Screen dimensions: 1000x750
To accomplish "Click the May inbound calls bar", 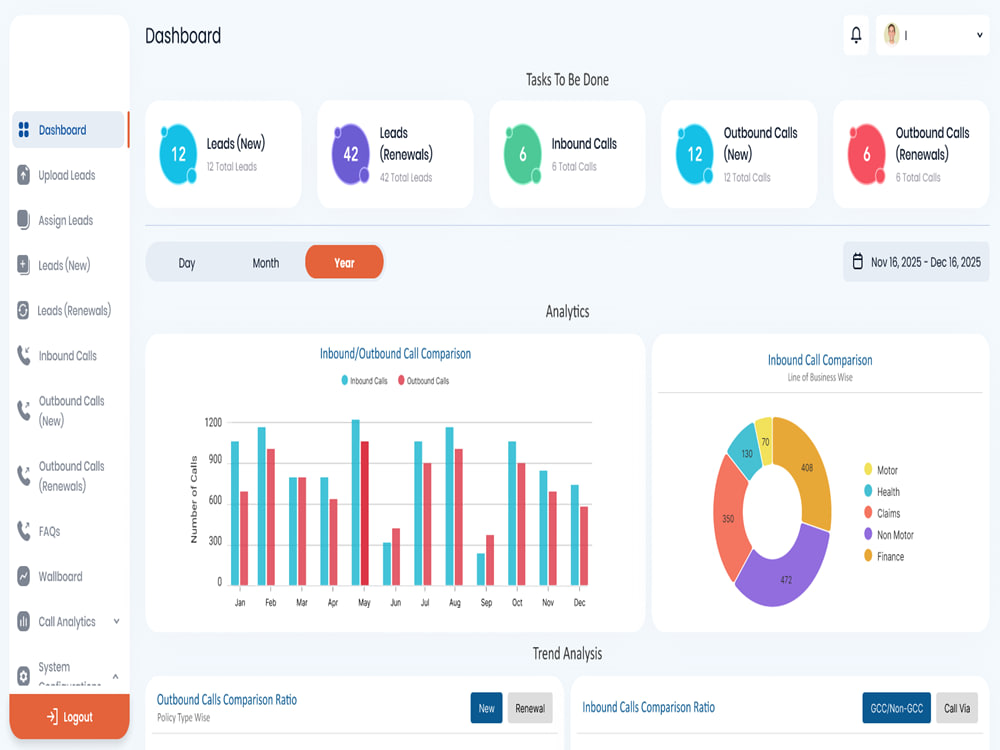I will (x=356, y=503).
